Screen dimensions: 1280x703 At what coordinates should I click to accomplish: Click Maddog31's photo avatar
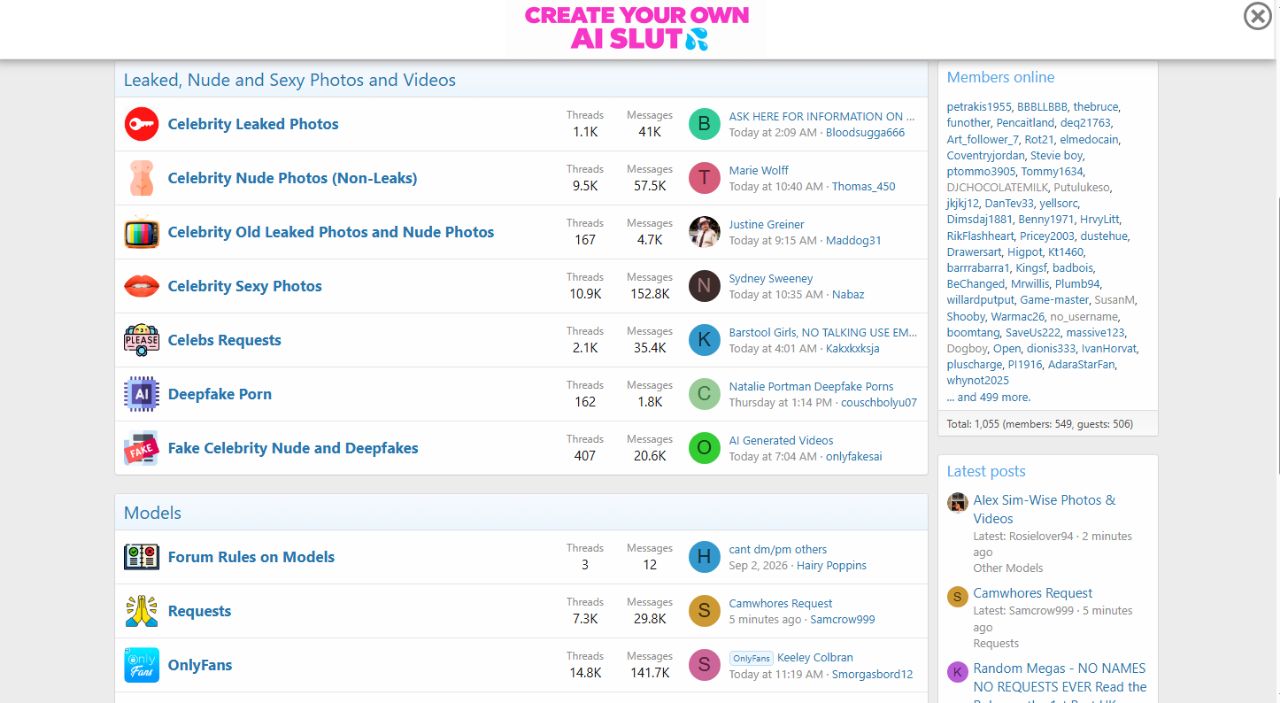tap(704, 232)
